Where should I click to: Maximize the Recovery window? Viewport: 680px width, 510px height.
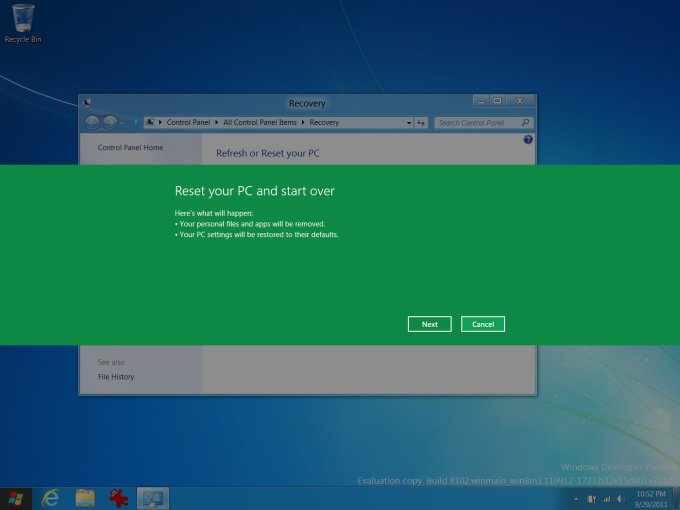click(x=497, y=101)
